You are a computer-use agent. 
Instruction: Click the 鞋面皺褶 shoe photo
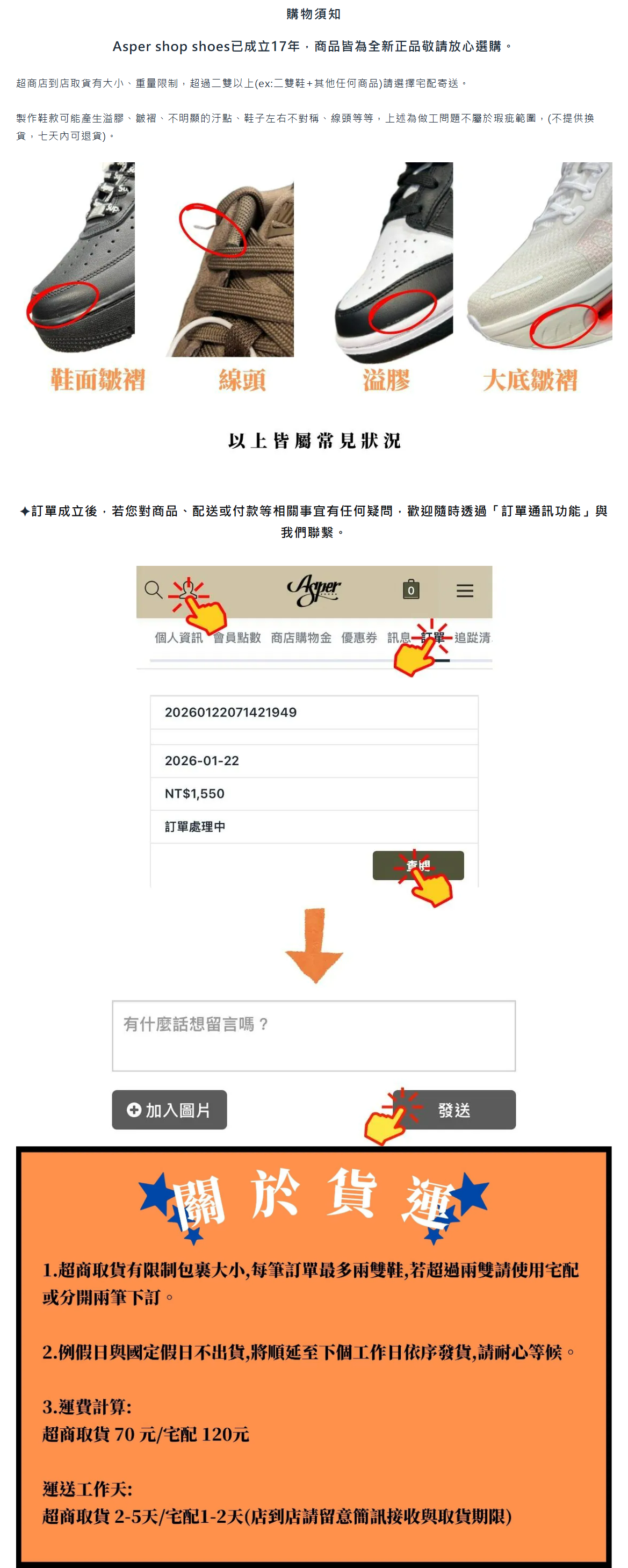[x=81, y=257]
